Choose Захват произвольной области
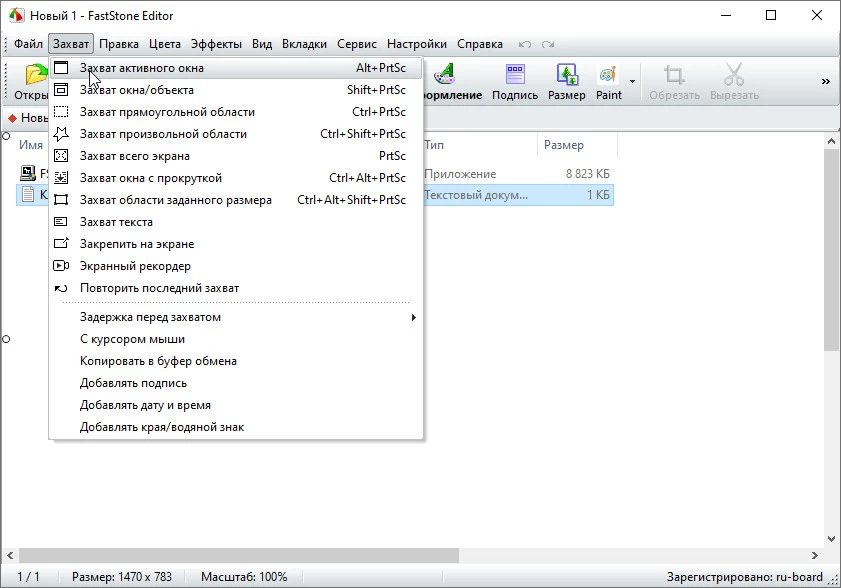The height and width of the screenshot is (588, 841). [x=236, y=134]
